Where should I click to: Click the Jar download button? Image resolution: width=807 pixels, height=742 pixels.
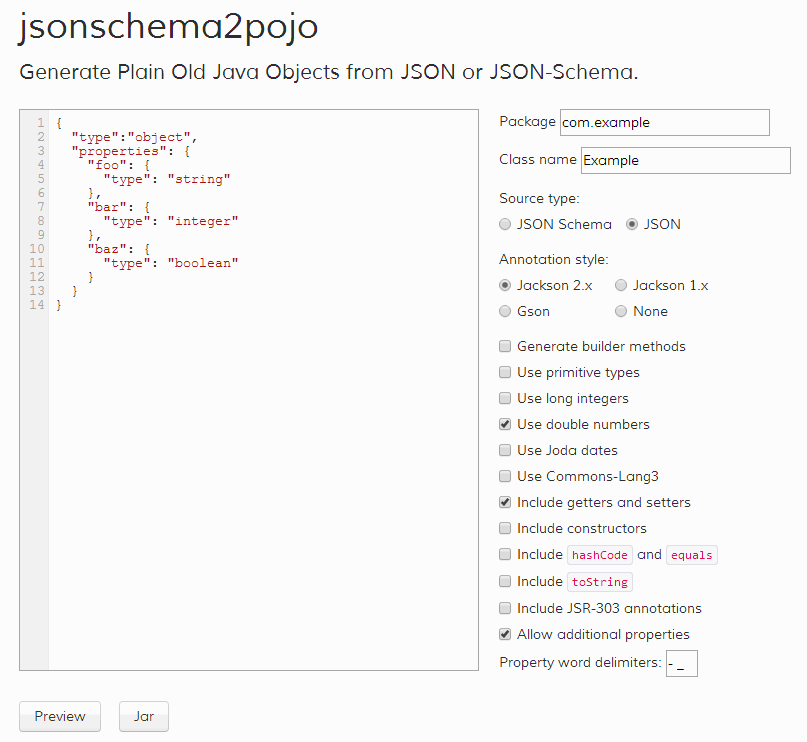(144, 716)
